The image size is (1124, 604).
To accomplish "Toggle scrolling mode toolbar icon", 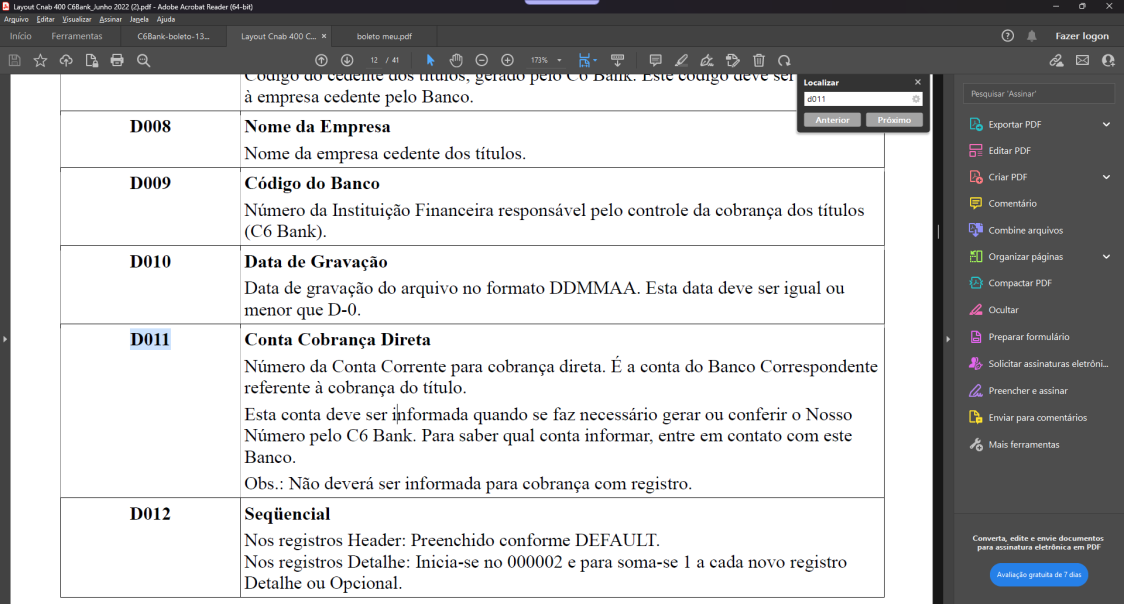I will pyautogui.click(x=617, y=60).
